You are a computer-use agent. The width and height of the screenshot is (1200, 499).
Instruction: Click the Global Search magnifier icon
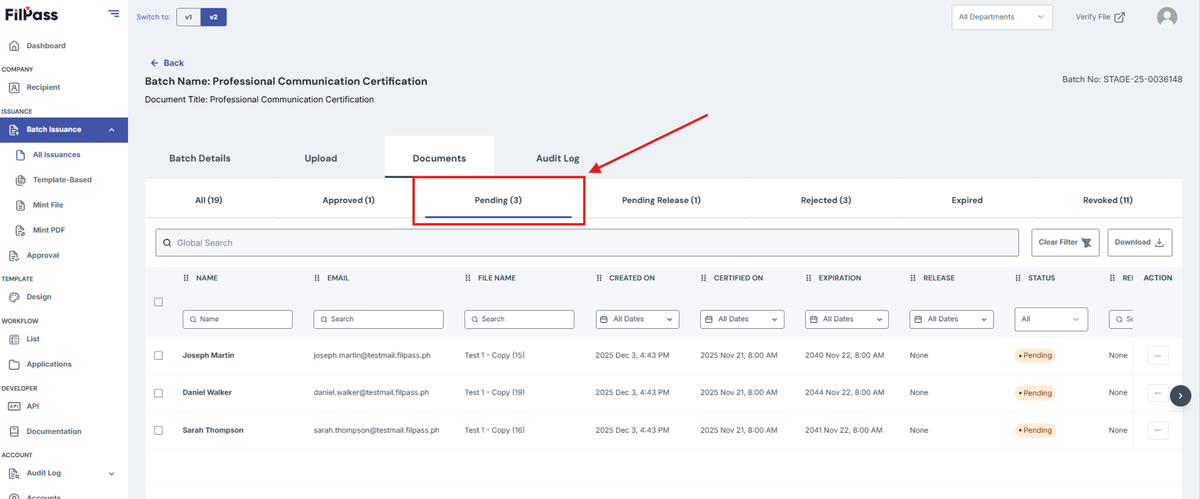point(166,243)
